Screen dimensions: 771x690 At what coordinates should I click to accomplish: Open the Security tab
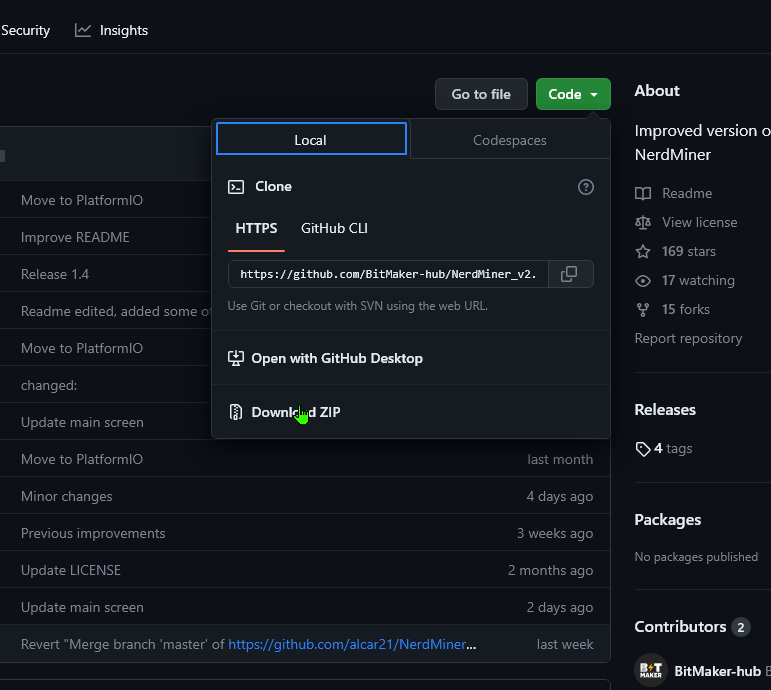pos(26,30)
